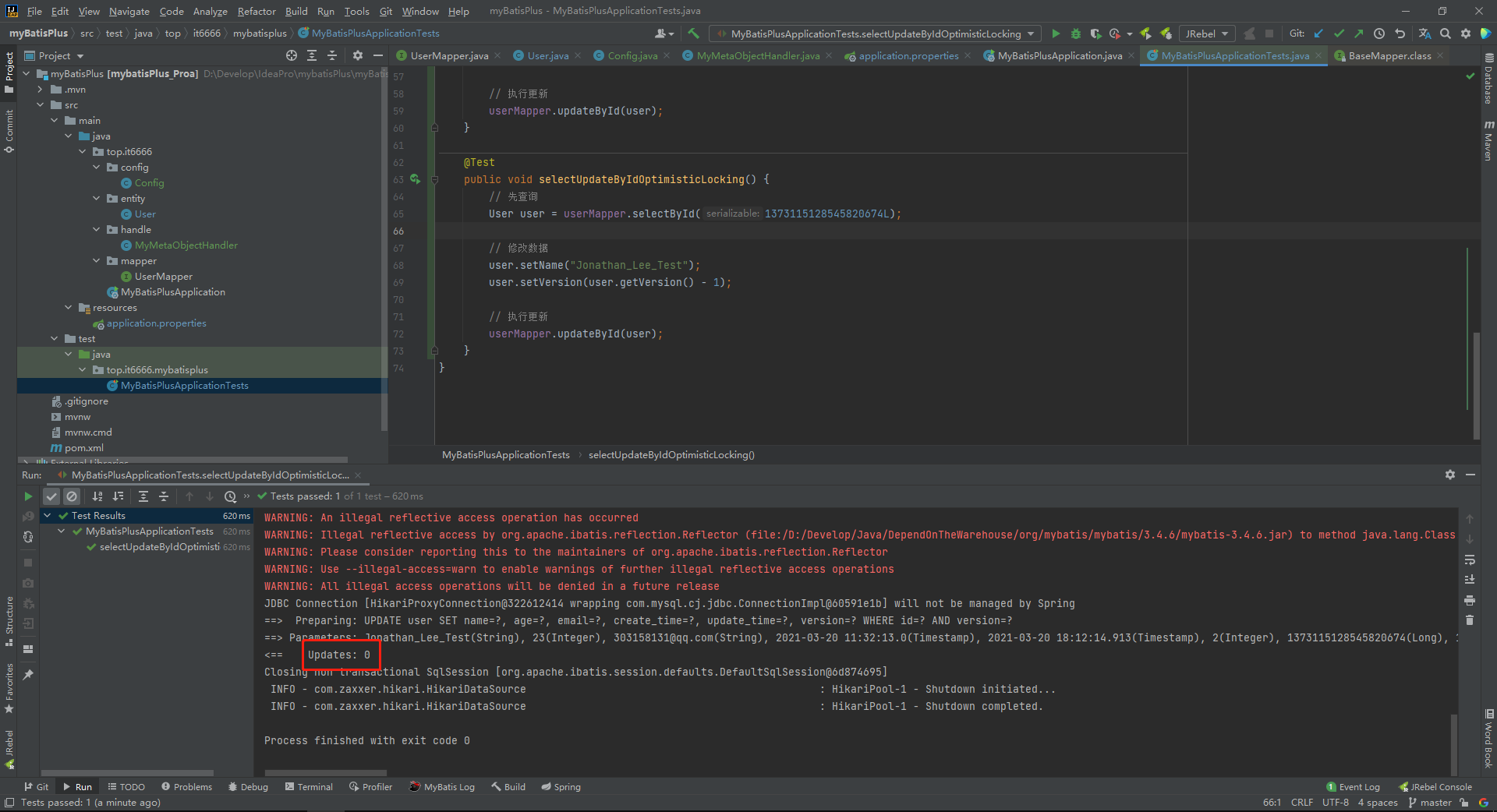Toggle soft-wrap in console
Viewport: 1497px width, 812px height.
(1470, 560)
